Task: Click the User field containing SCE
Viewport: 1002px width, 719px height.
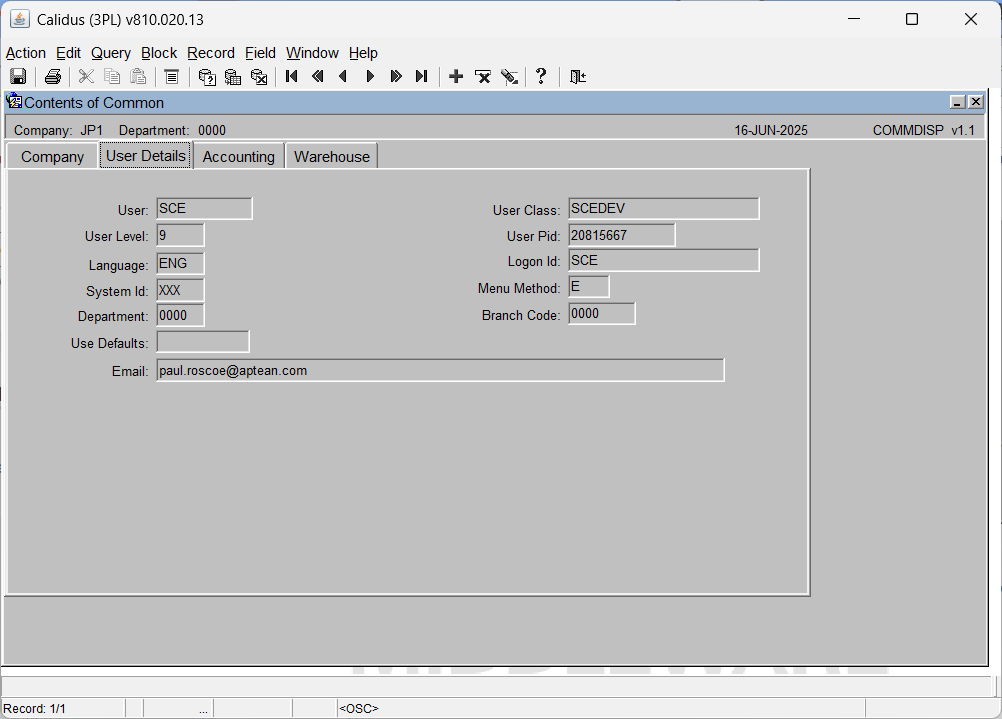Action: [204, 209]
